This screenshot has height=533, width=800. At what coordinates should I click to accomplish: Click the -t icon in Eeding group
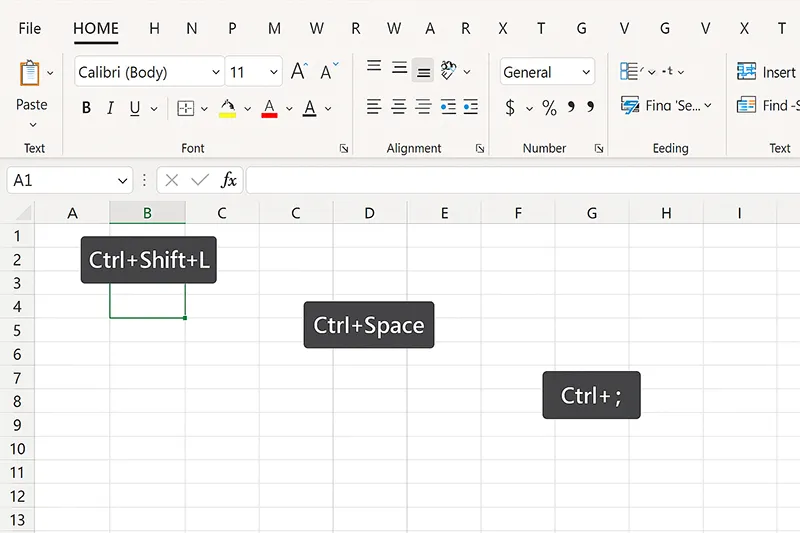click(x=668, y=71)
